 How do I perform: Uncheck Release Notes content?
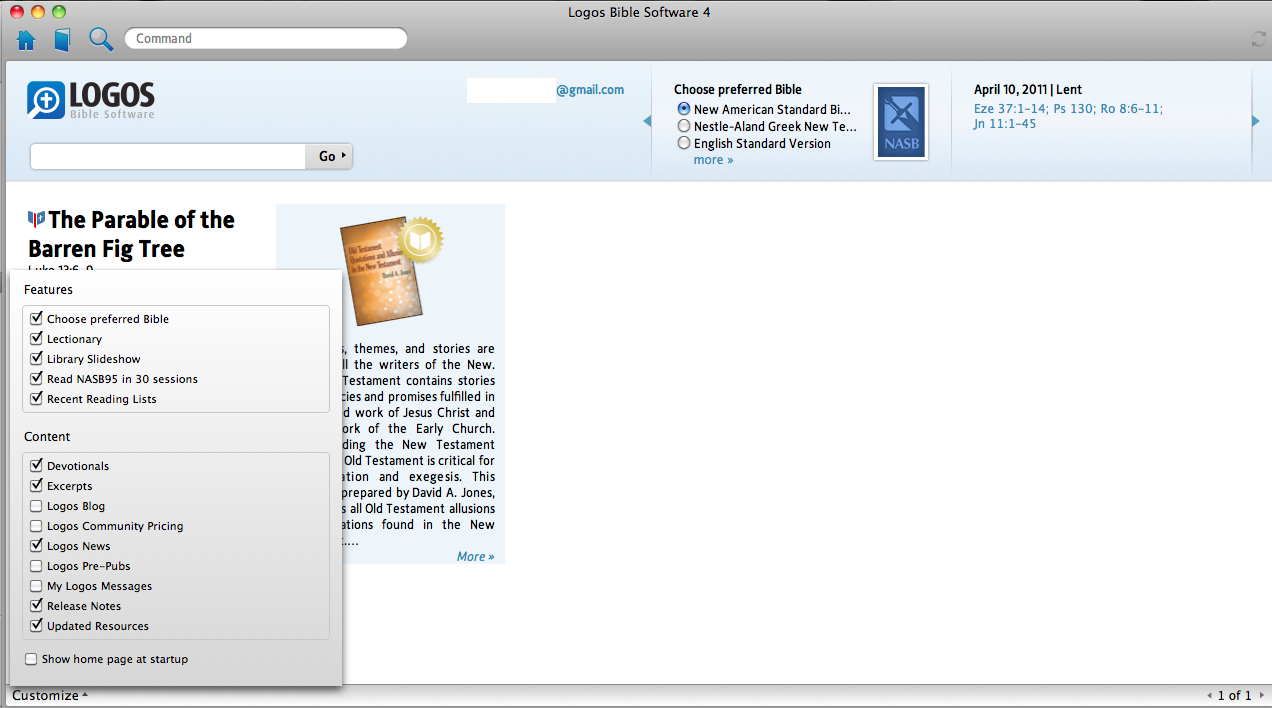(x=37, y=606)
